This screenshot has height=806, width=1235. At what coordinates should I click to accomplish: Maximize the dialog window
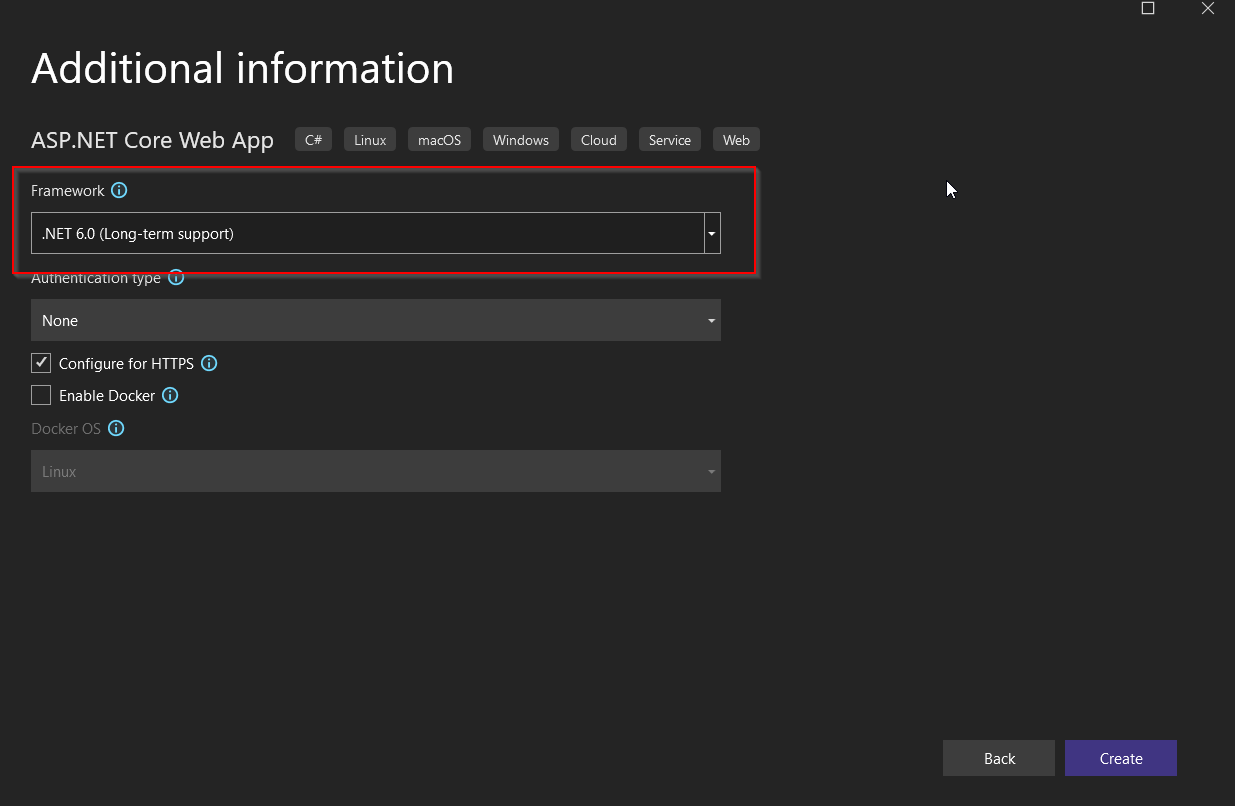pos(1148,9)
